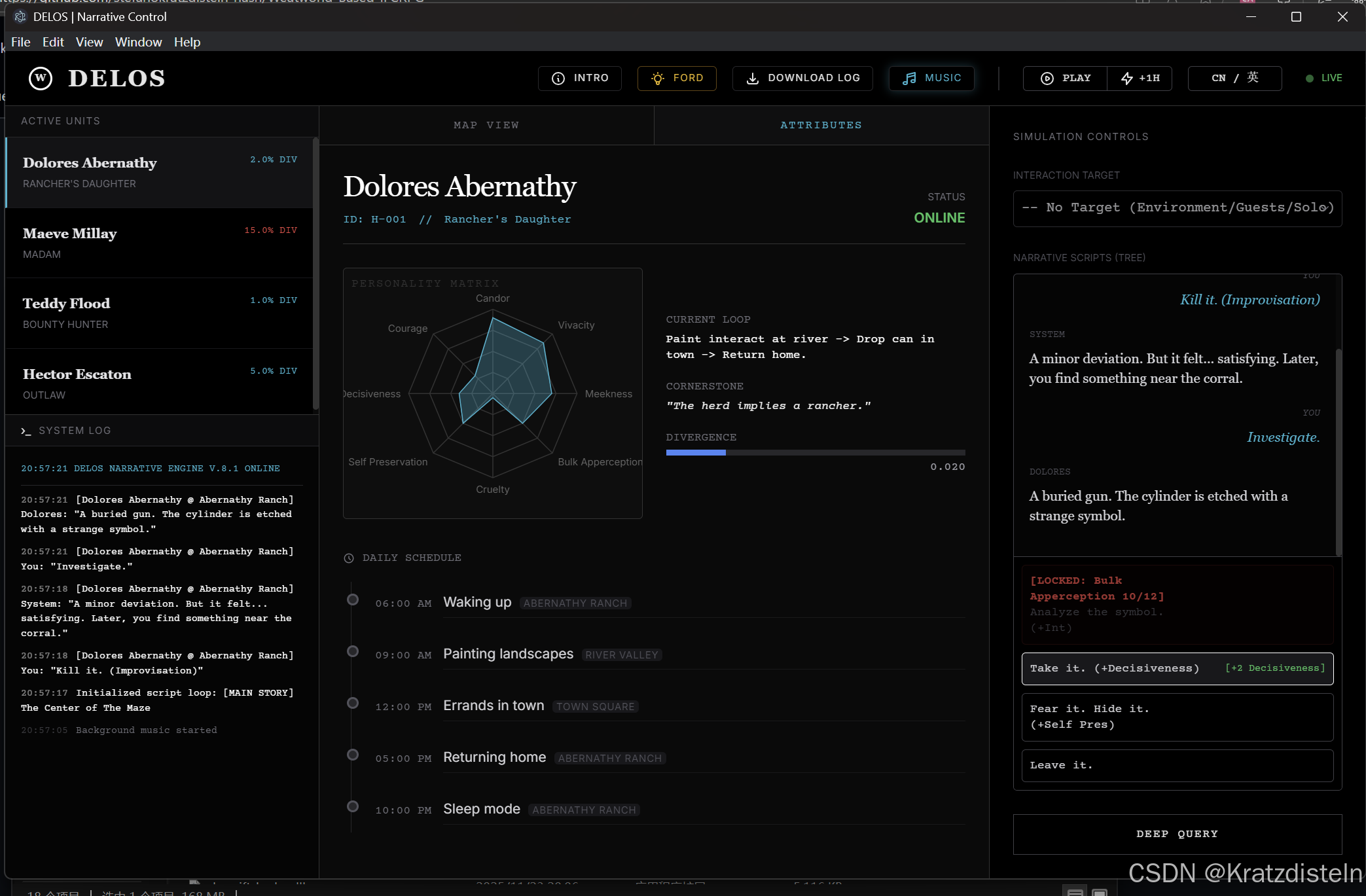Screen dimensions: 1366x896
Task: Click the Daily Schedule clock icon
Action: coord(349,558)
